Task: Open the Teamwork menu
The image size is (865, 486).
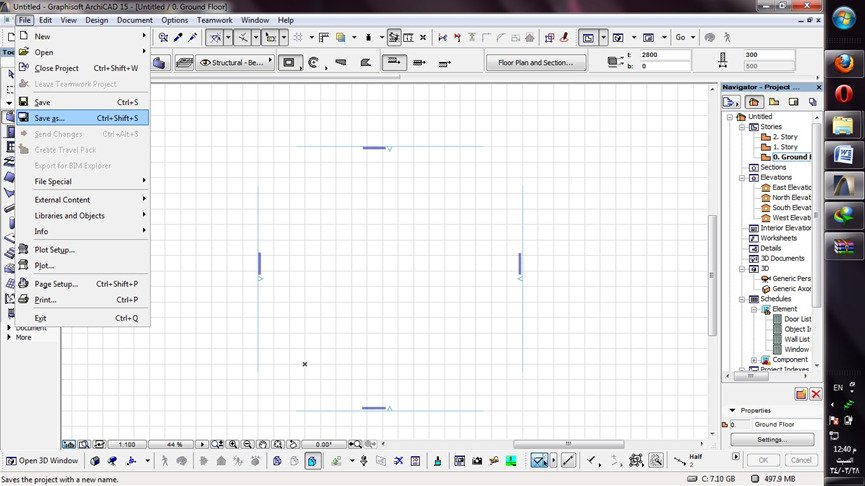Action: (216, 20)
